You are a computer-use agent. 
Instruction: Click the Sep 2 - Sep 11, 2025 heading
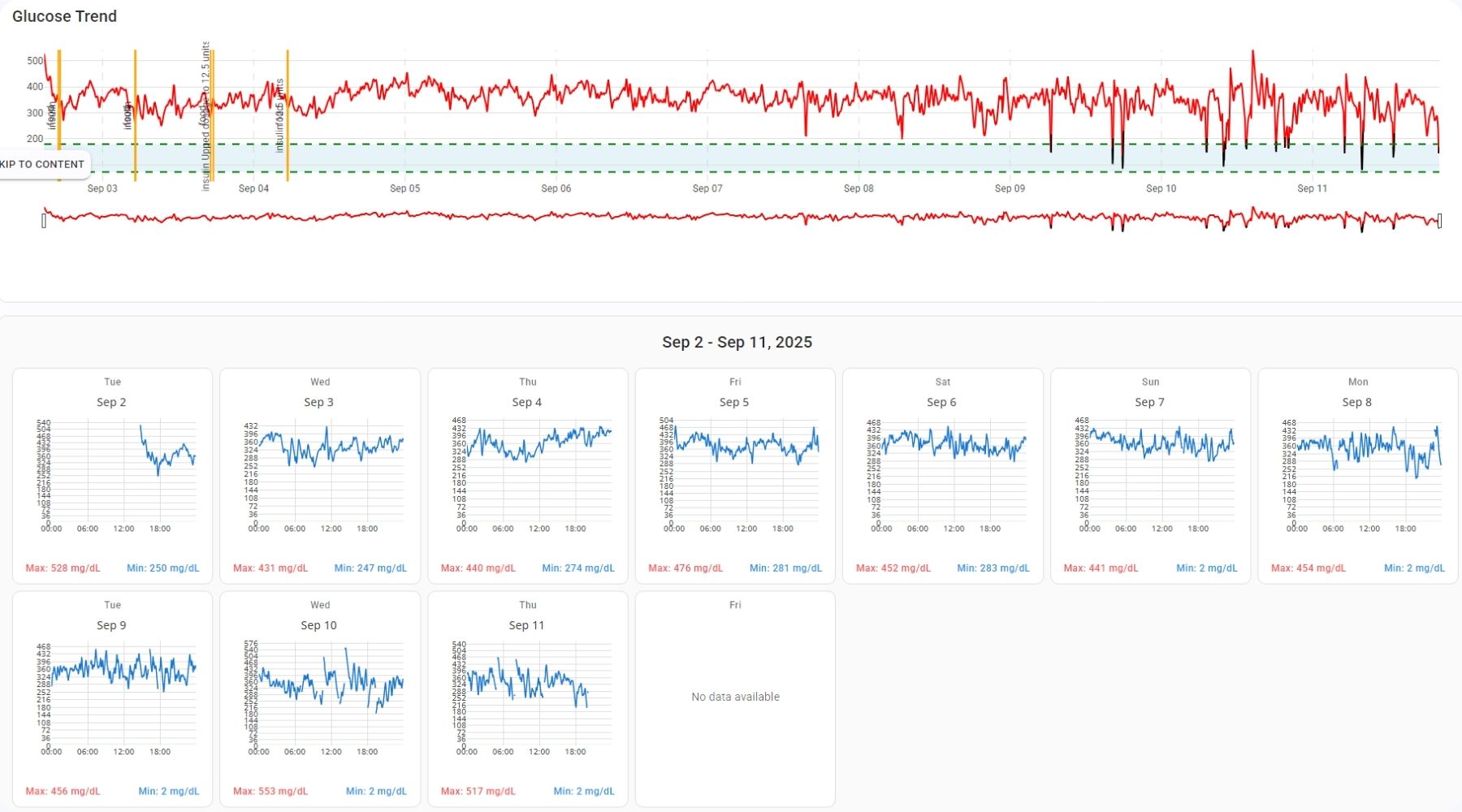(x=737, y=343)
